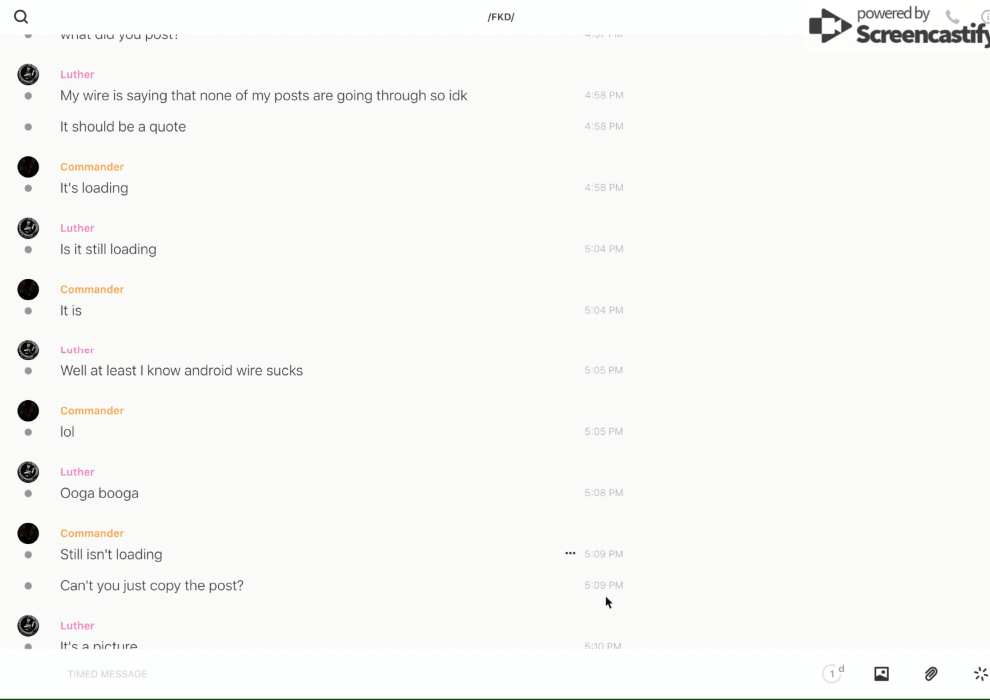
Task: Attach a file with the paperclip icon
Action: point(931,674)
